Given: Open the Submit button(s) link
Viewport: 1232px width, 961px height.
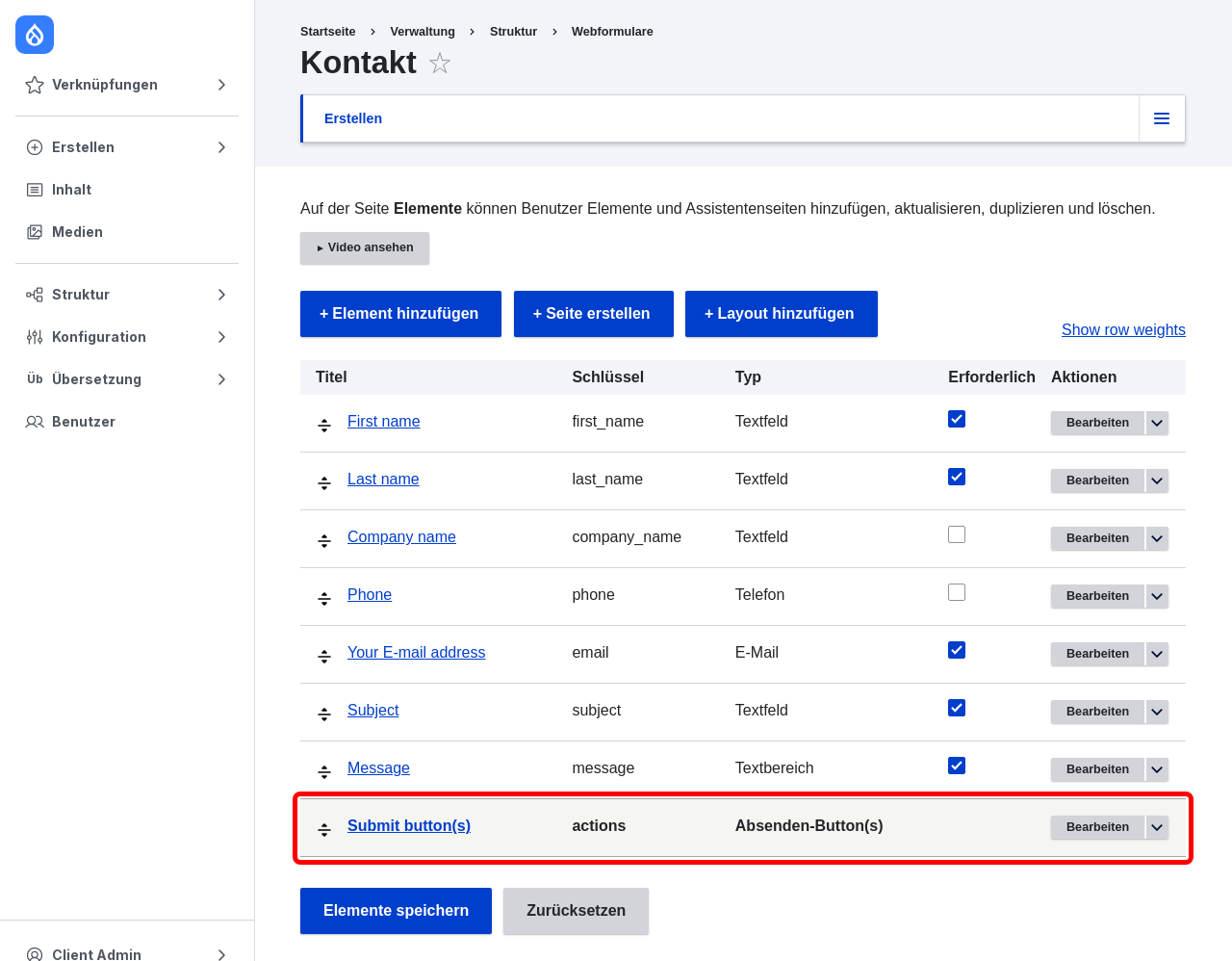Looking at the screenshot, I should point(409,826).
